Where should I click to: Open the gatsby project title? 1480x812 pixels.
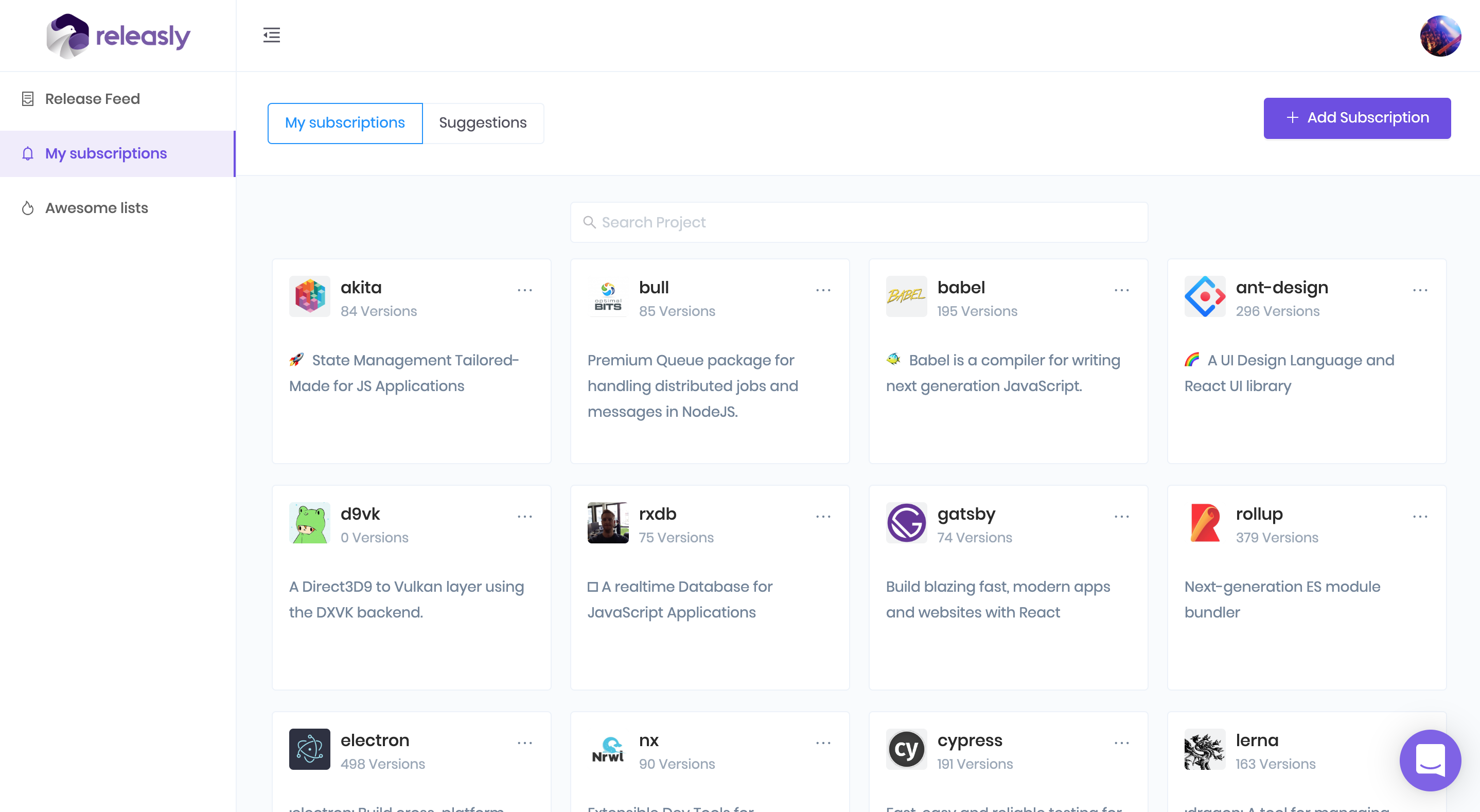point(966,515)
